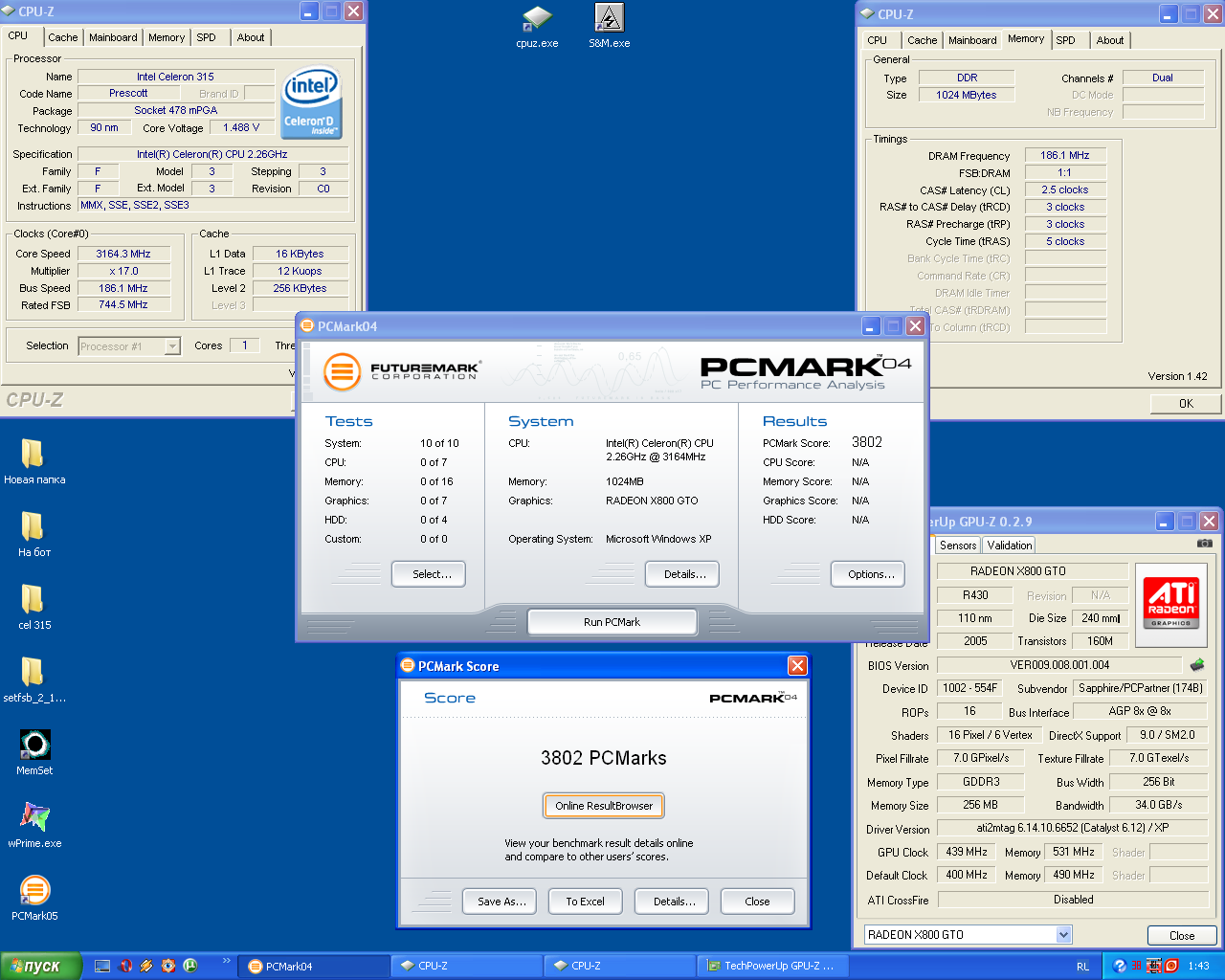
Task: Click the GPU-Z BIOS Version field
Action: point(1059,665)
